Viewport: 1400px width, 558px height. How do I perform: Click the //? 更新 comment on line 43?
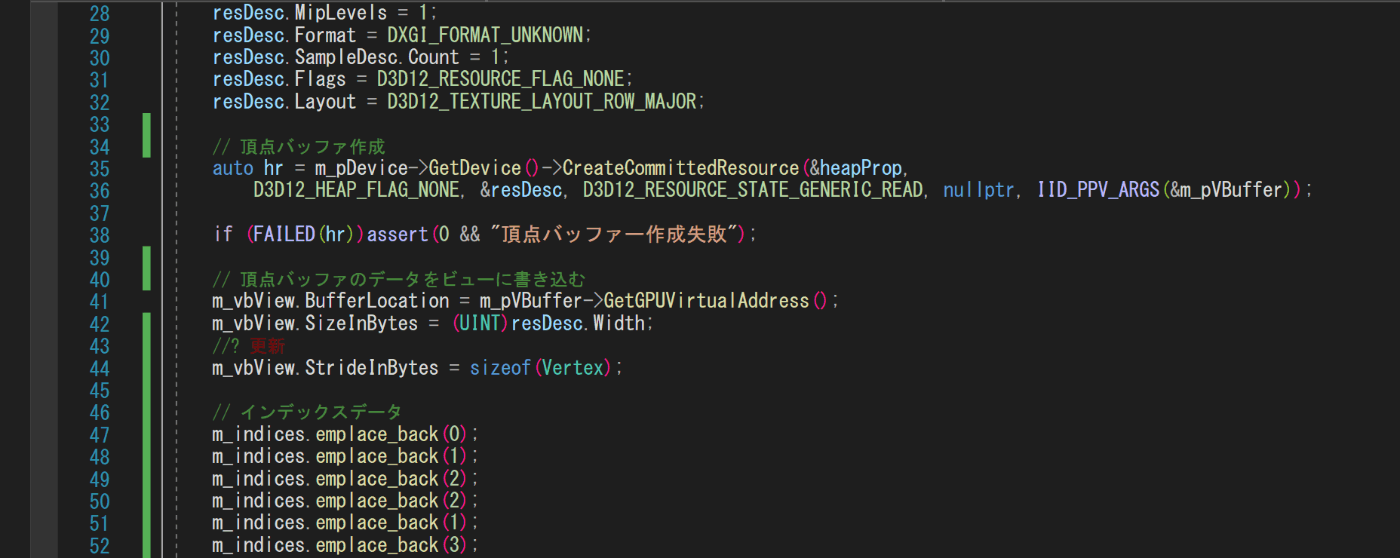(x=248, y=345)
